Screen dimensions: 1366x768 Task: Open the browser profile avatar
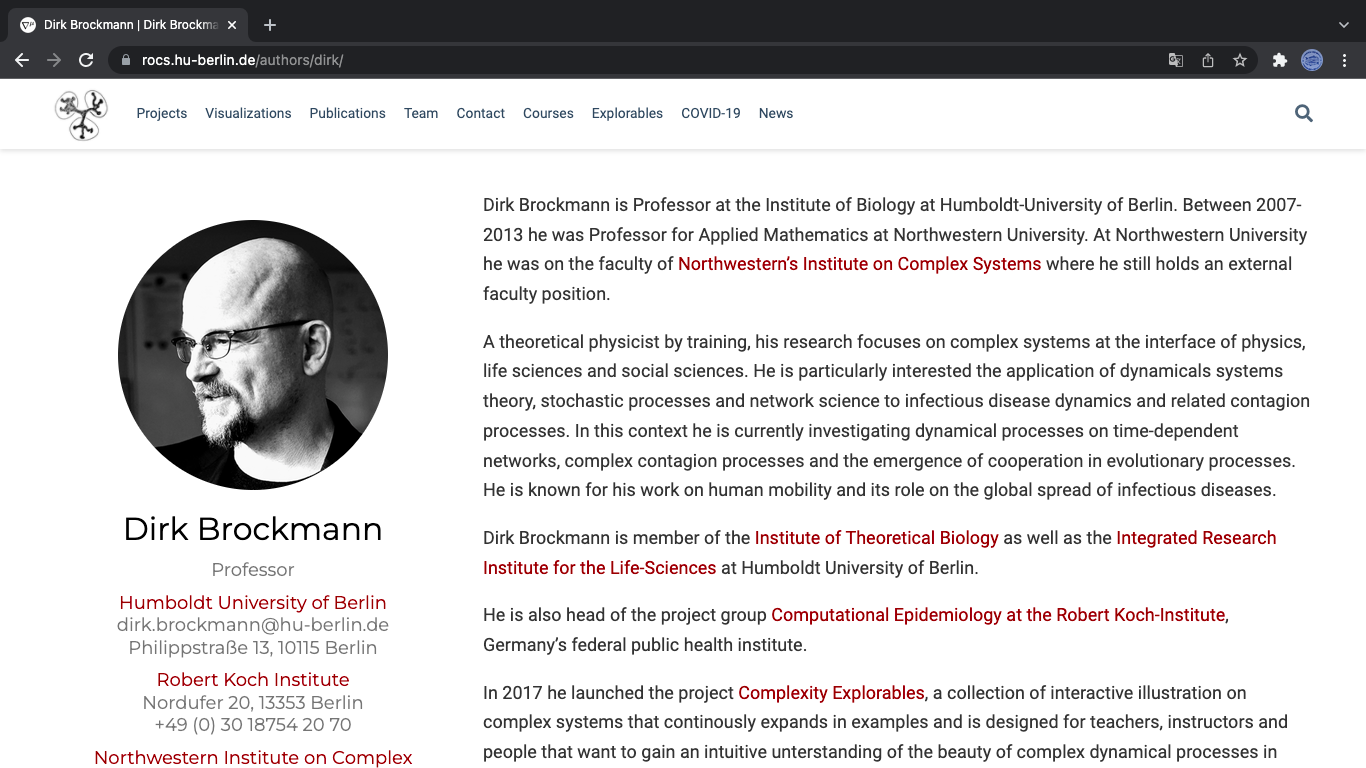tap(1312, 60)
